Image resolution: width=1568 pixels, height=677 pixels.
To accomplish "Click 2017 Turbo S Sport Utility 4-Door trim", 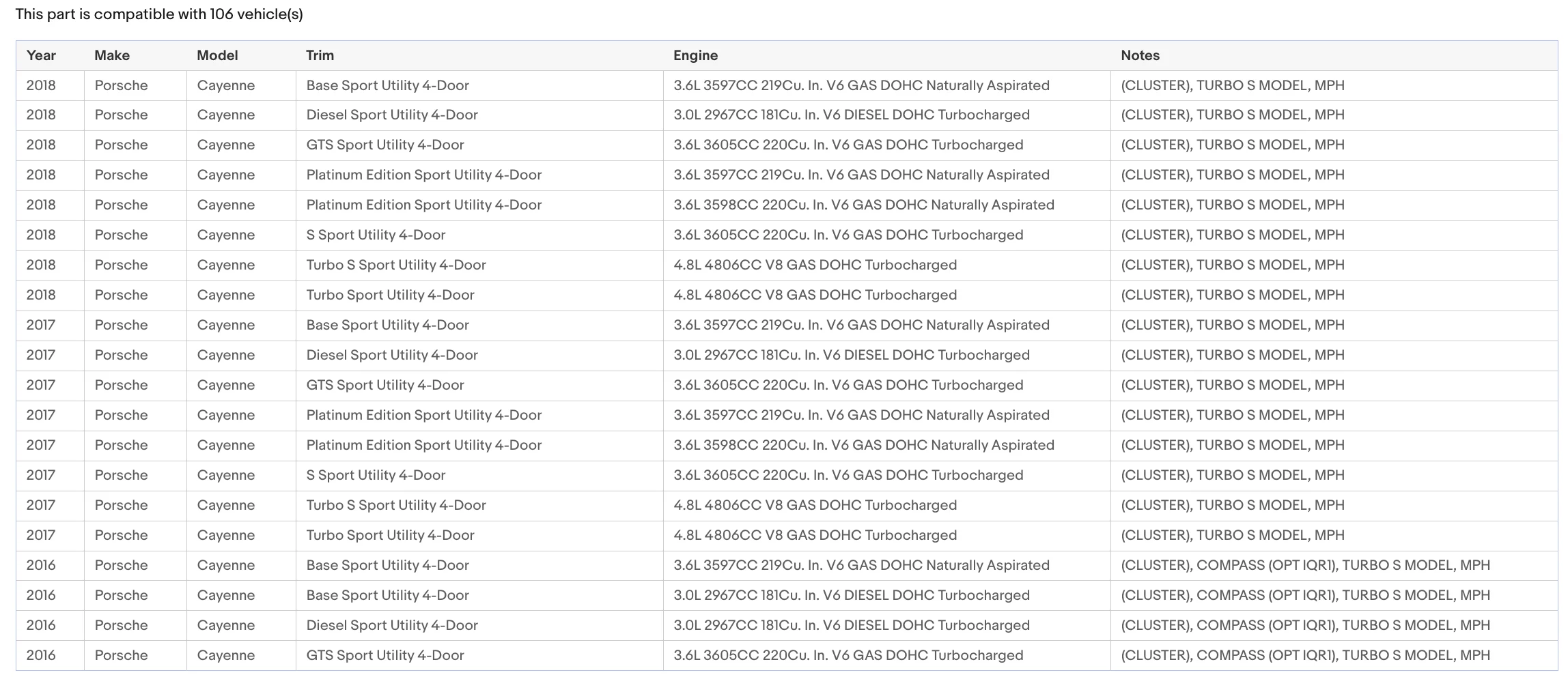I will point(396,505).
